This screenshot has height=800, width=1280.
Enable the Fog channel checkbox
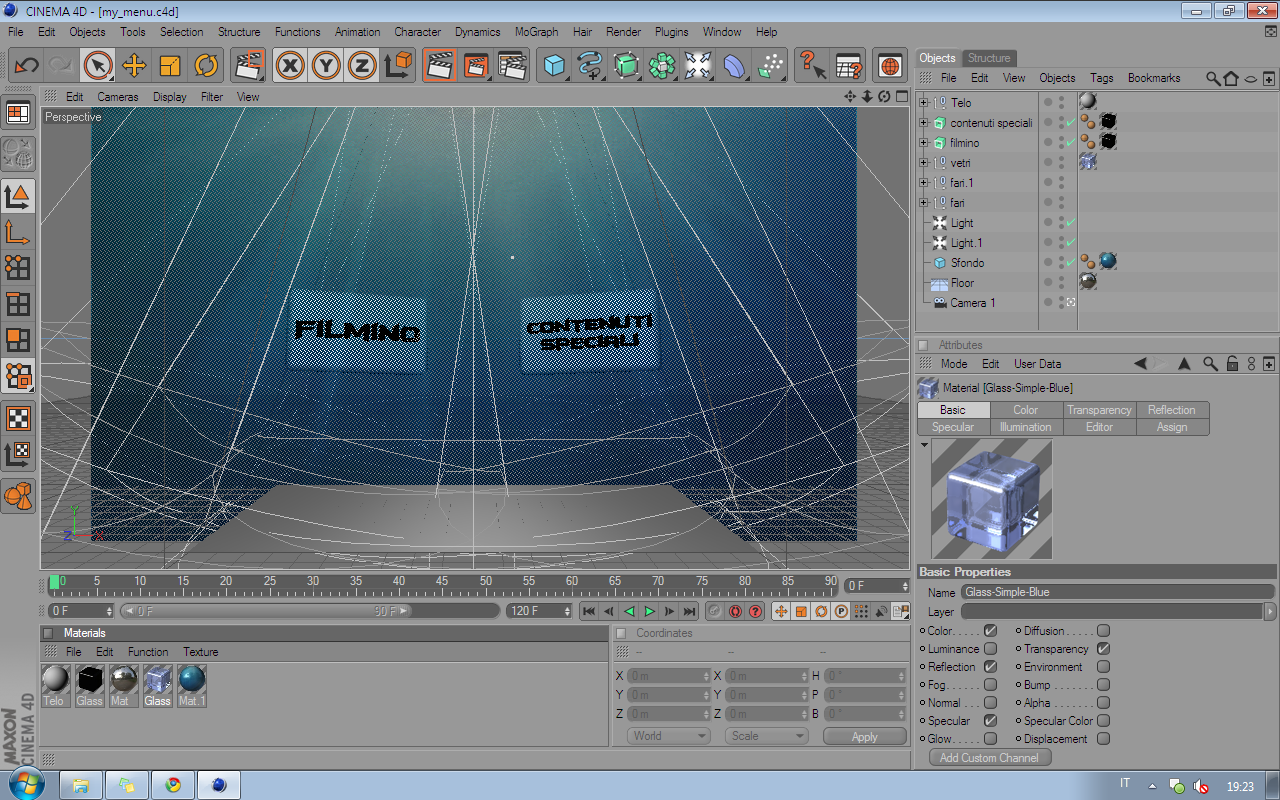[x=990, y=685]
